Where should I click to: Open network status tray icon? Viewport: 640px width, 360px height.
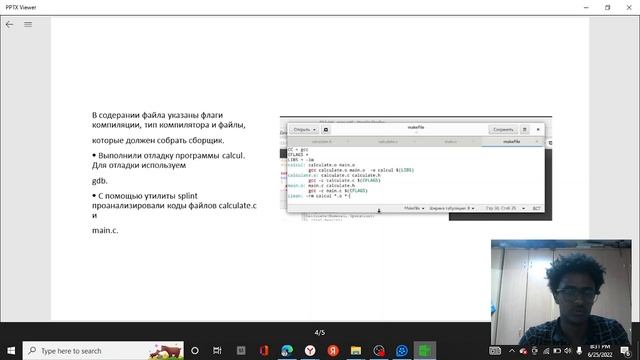point(546,351)
